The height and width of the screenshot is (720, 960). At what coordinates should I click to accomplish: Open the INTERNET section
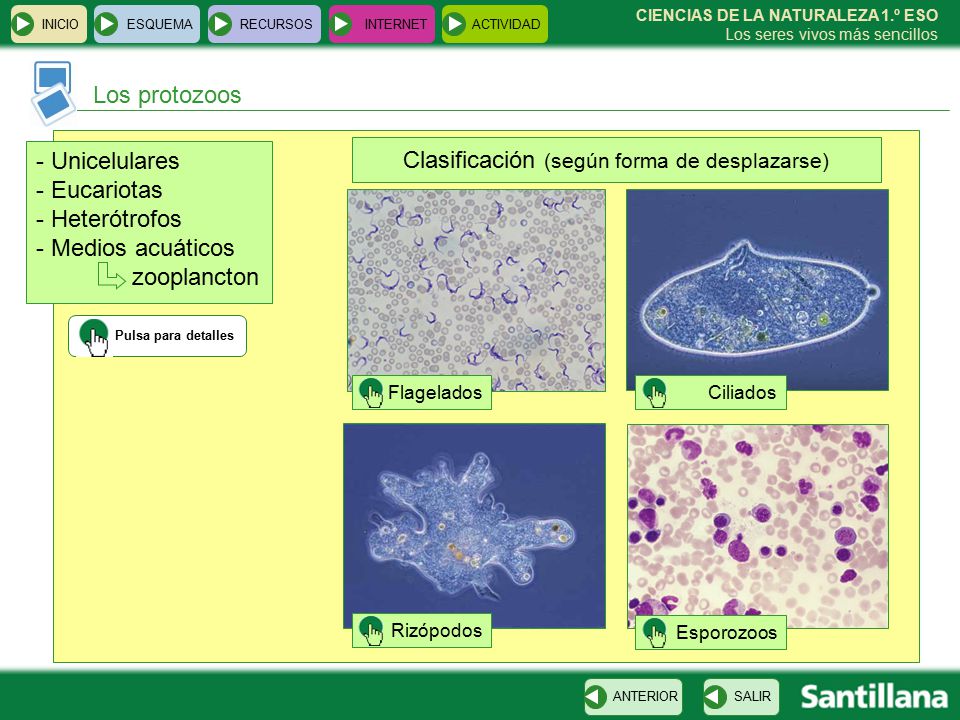382,24
